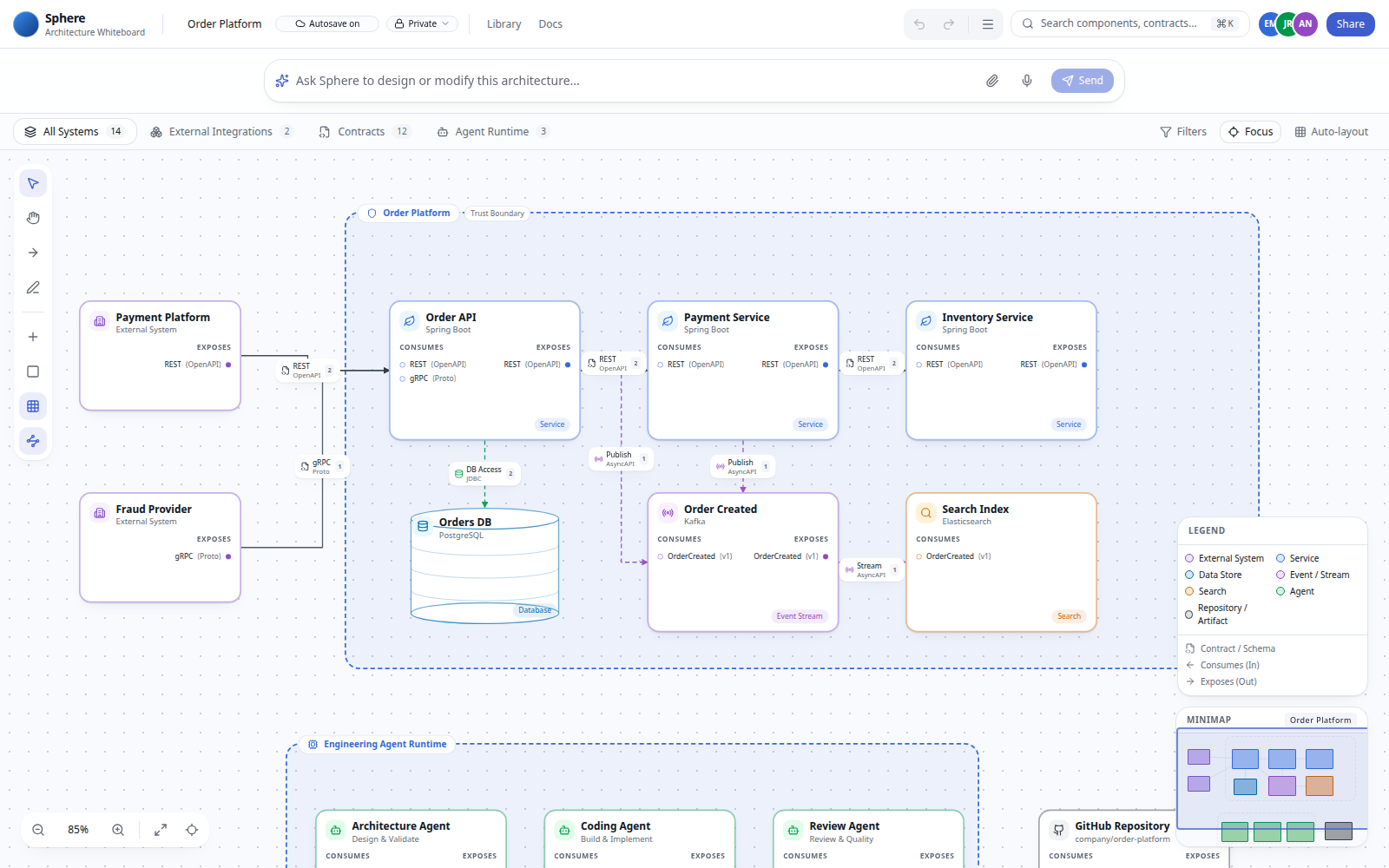Click the Payment Platform external system icon
The height and width of the screenshot is (868, 1389).
(x=99, y=321)
